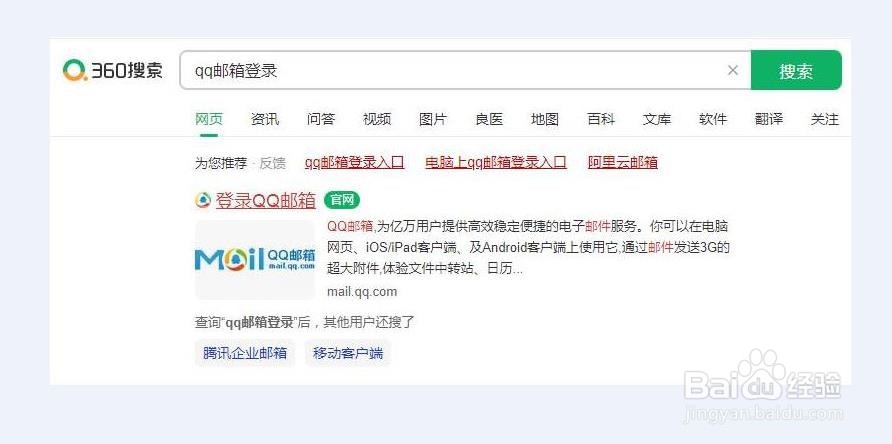892x444 pixels.
Task: Open the QQ邮箱 Mail logo thumbnail
Action: (255, 260)
